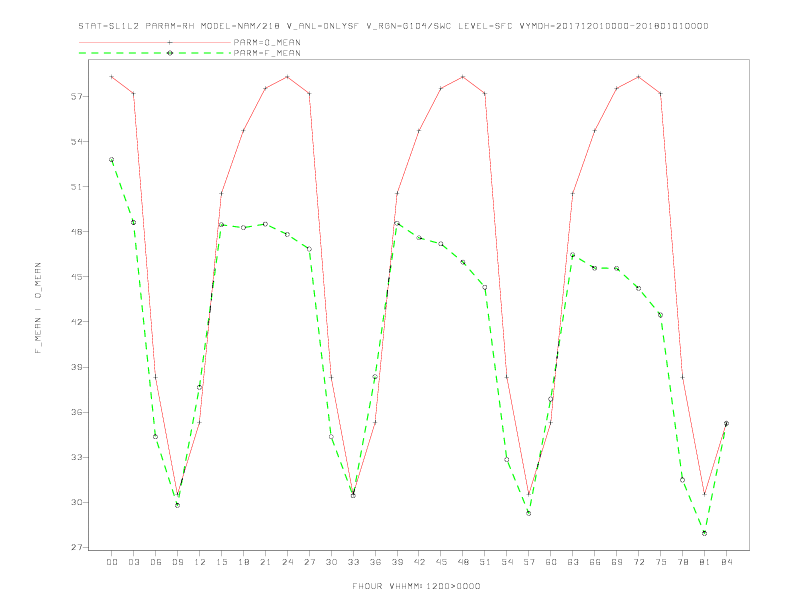The image size is (792, 612).
Task: Click the x-axis tick label 54
Action: pos(507,562)
